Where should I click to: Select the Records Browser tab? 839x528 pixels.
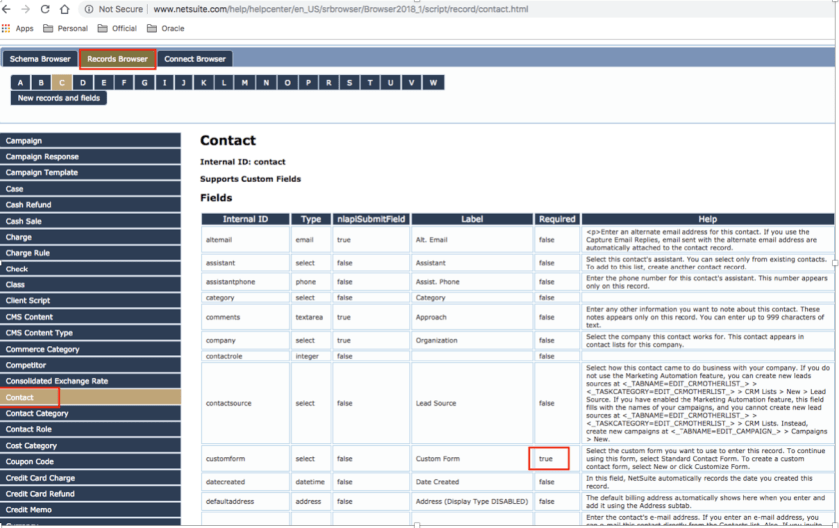pos(118,59)
